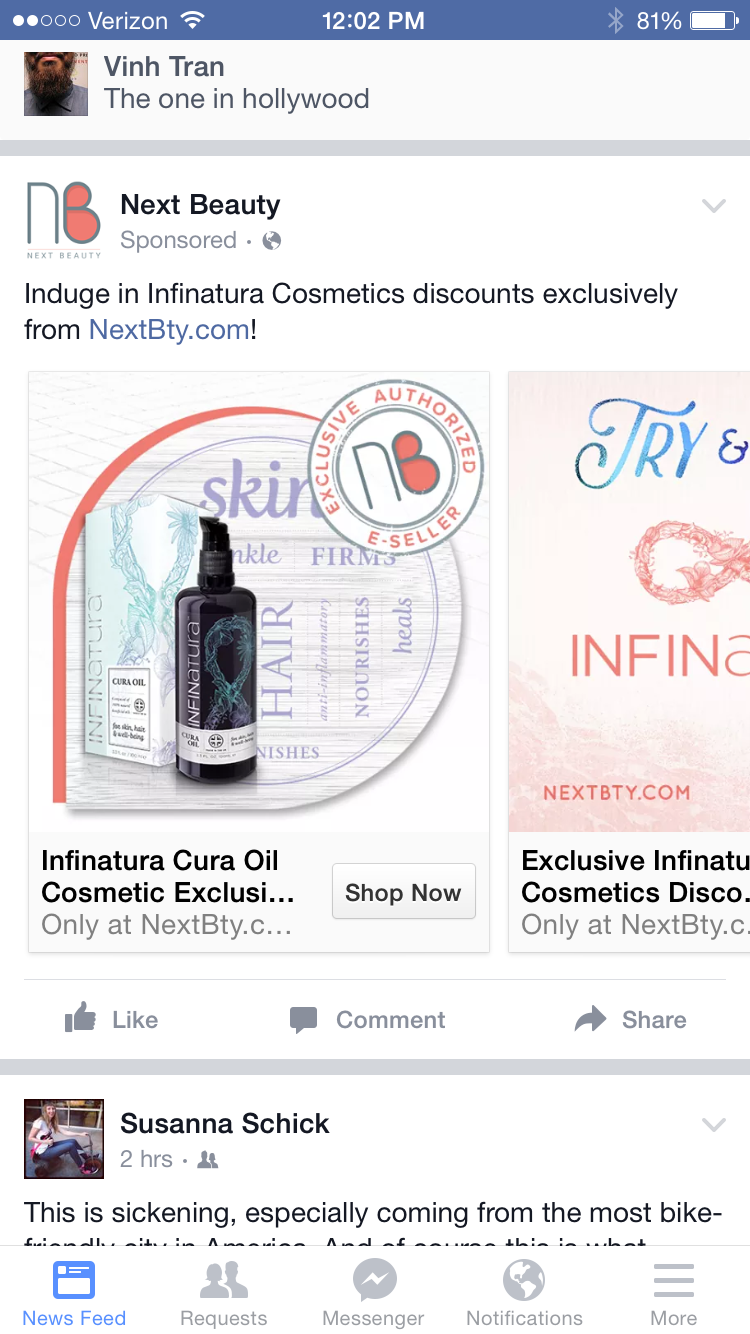Tap the Shop Now button
This screenshot has height=1334, width=750.
pos(404,892)
